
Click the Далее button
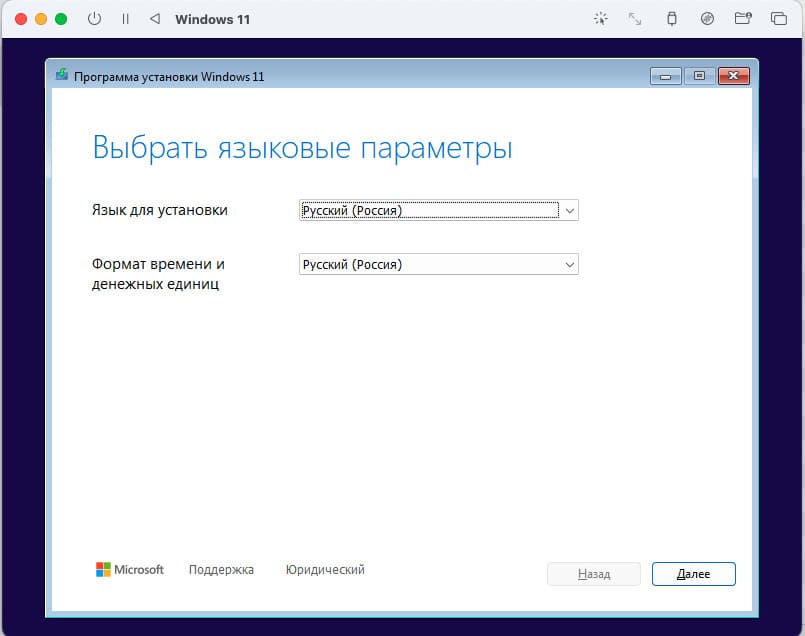coord(693,574)
